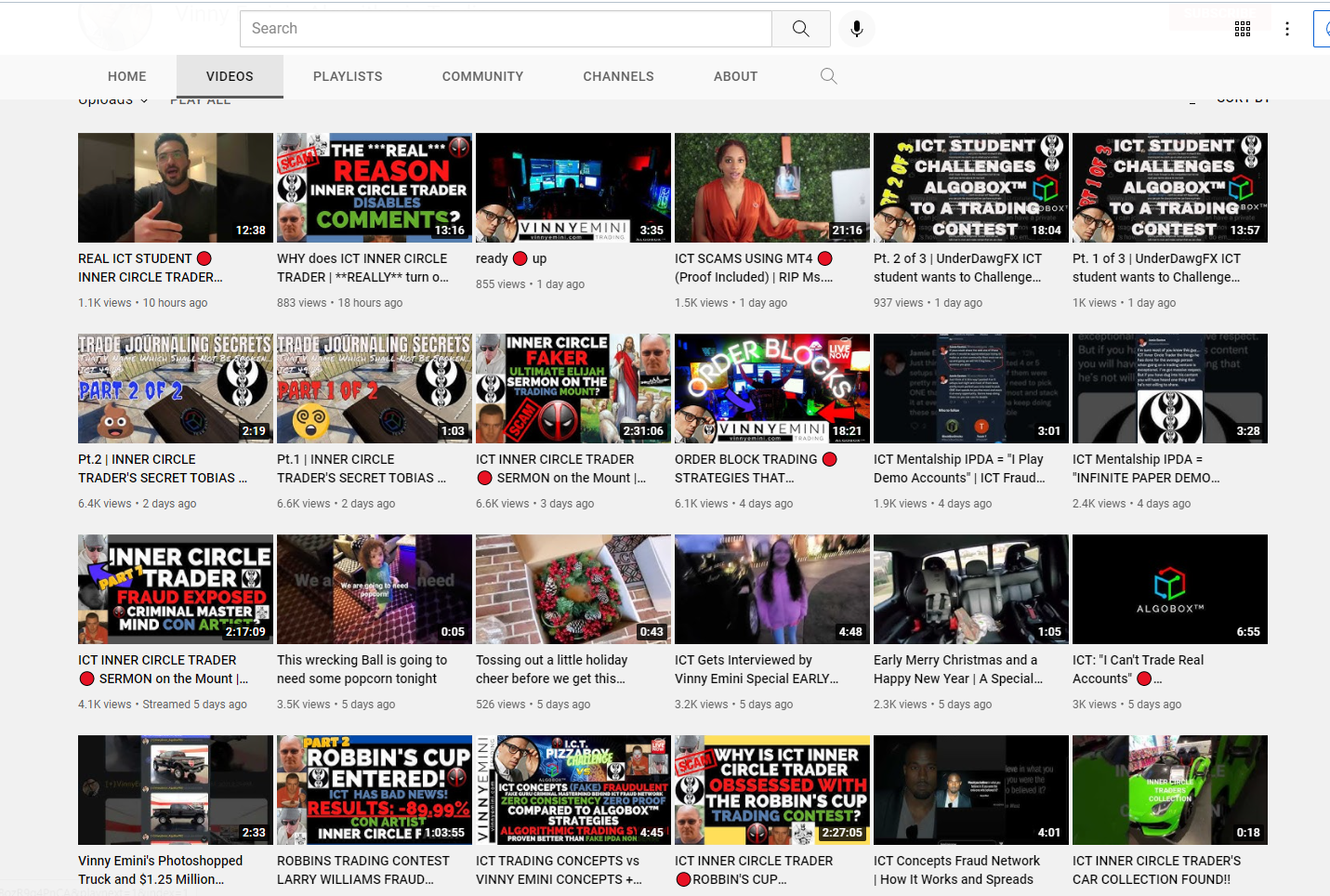This screenshot has height=896, width=1330.
Task: Click 'ICT INNER CIRCLE TRADER'S CAR COLLECTION FOUND' title
Action: [1156, 870]
